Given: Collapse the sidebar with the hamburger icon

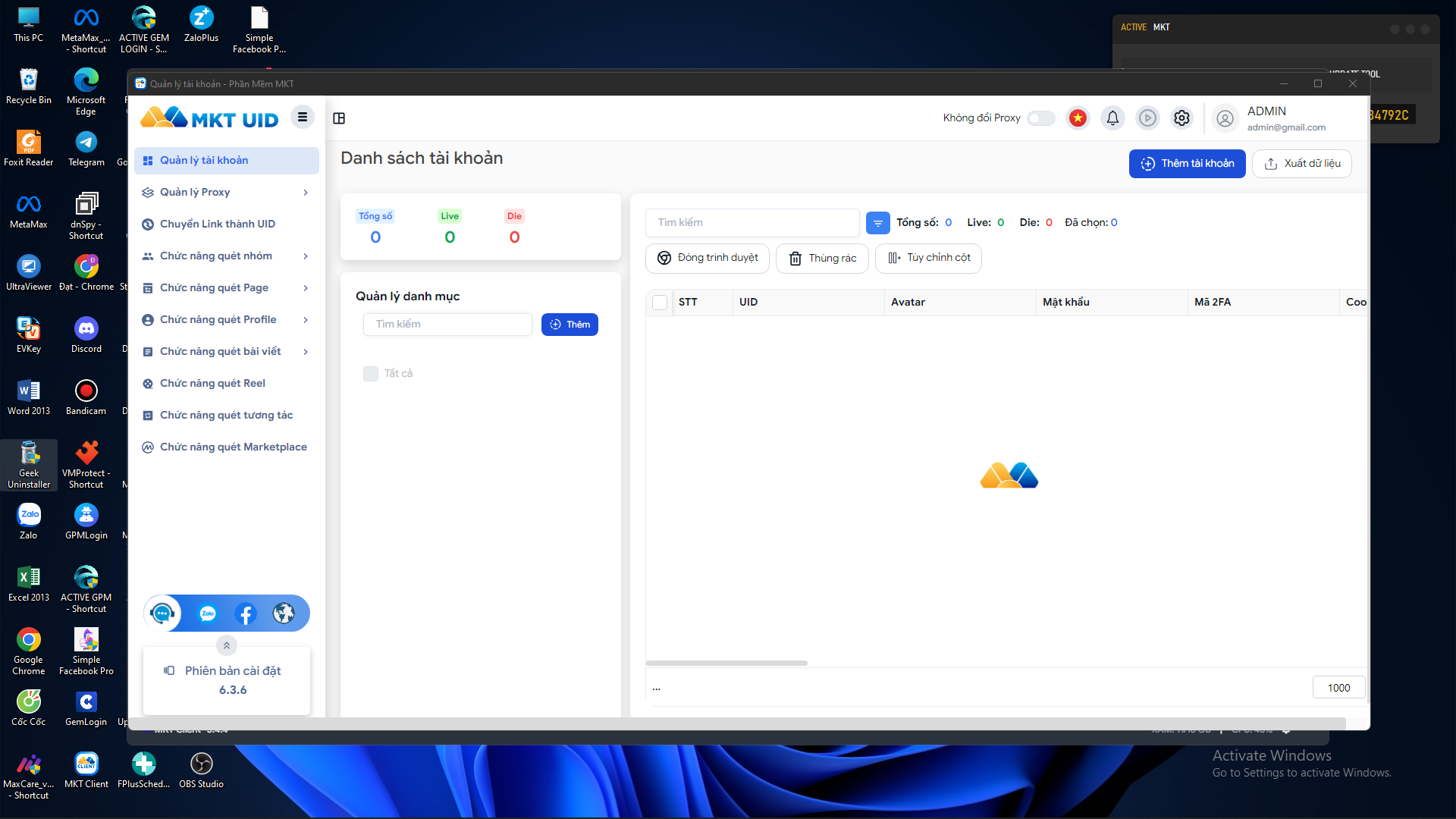Looking at the screenshot, I should pos(302,117).
